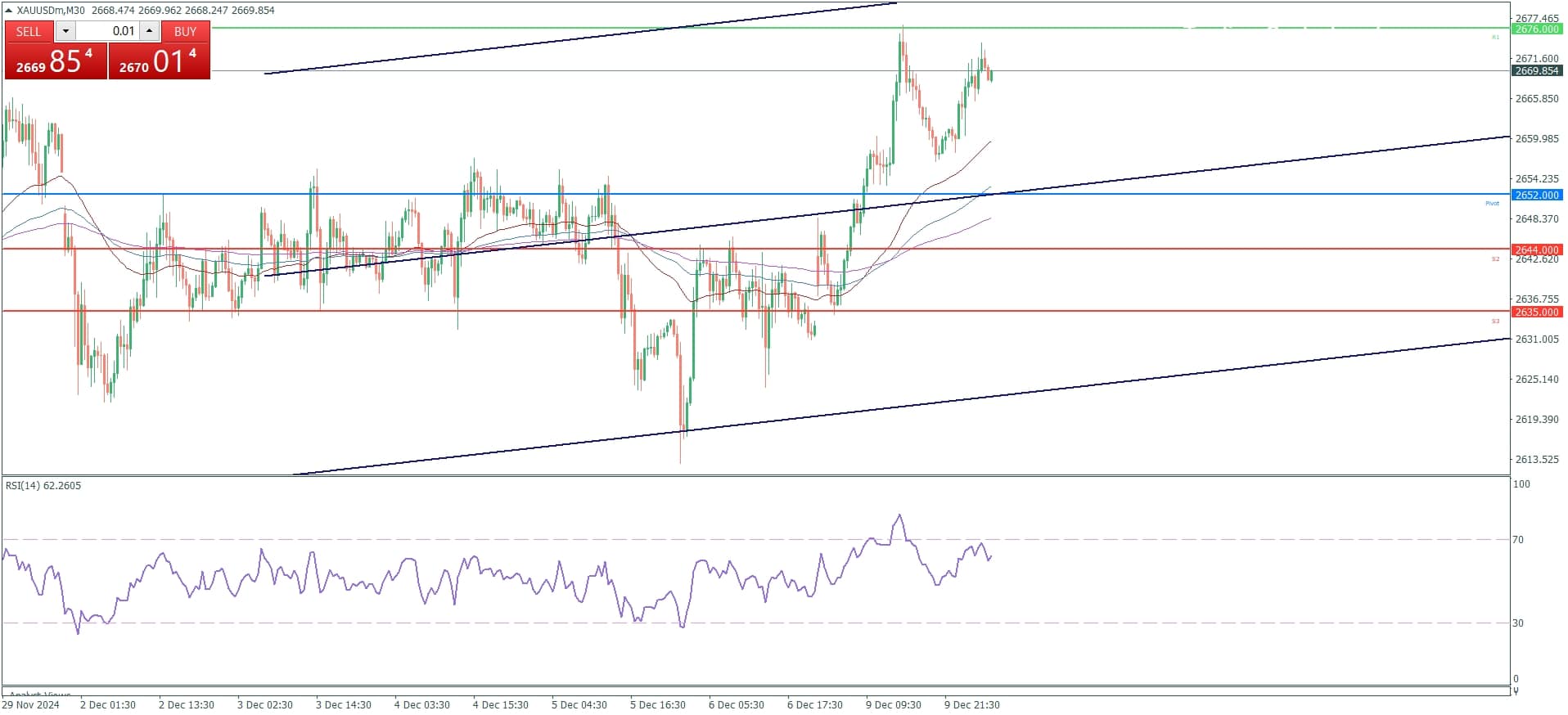The image size is (1568, 715).
Task: Click the 2659.985 price scale value
Action: tap(1537, 139)
